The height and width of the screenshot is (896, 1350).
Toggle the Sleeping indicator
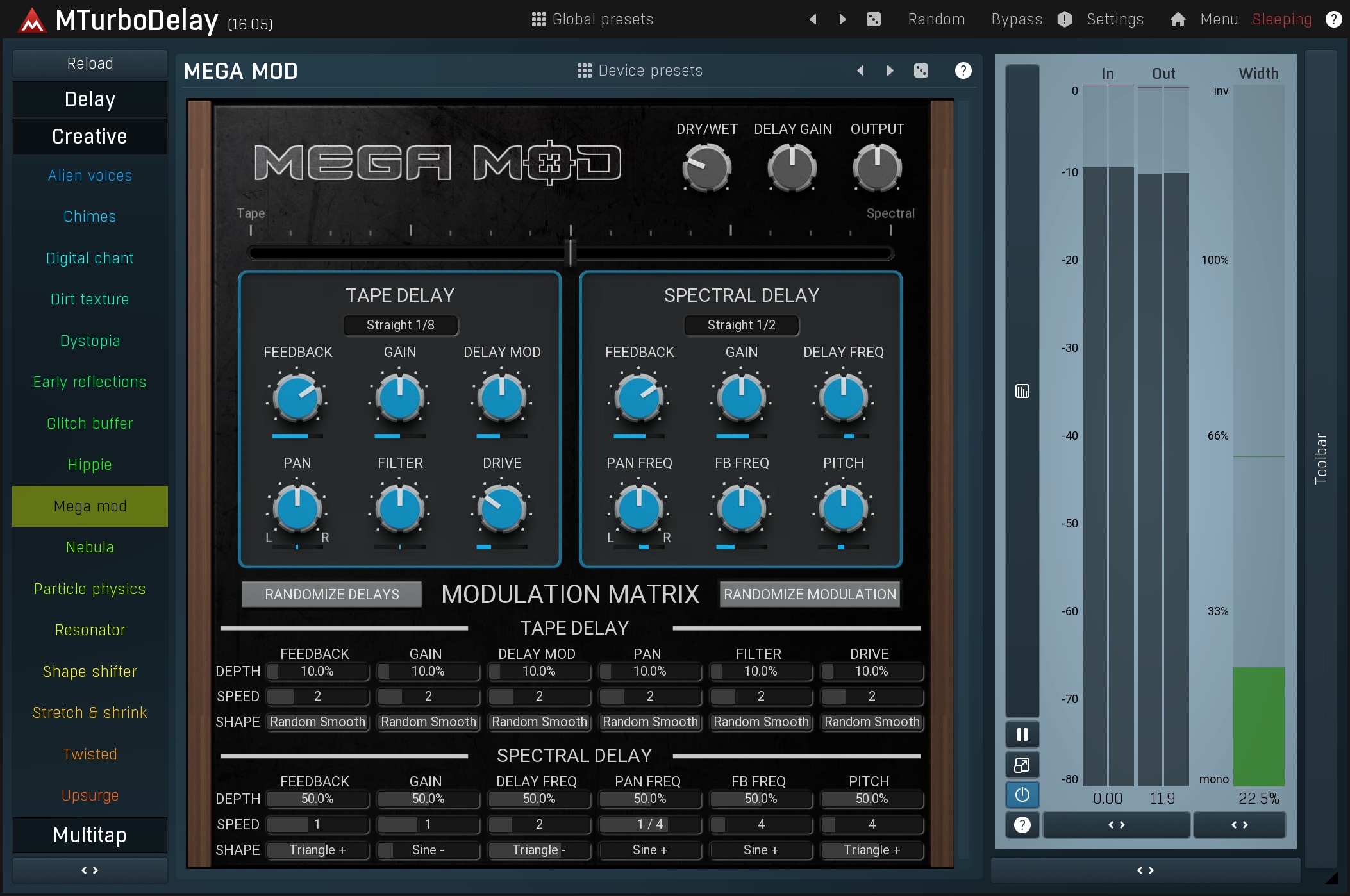1282,19
